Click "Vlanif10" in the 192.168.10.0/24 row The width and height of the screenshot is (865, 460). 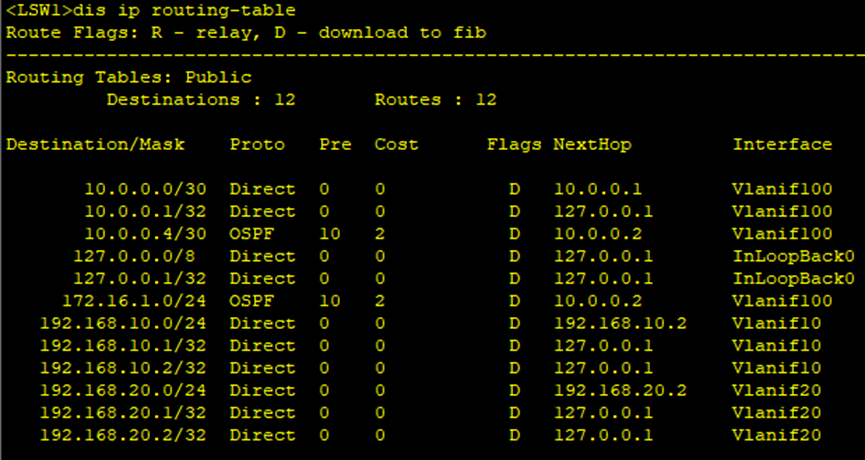tap(776, 323)
